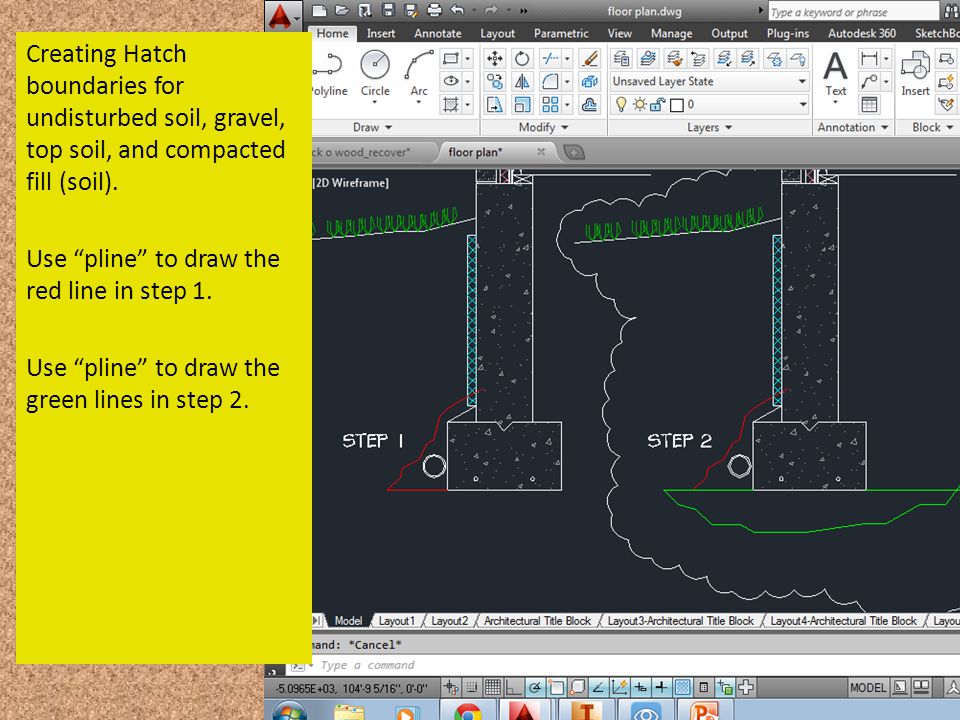The width and height of the screenshot is (960, 720).
Task: Click the [2D Wireframe] viewport label
Action: [350, 182]
